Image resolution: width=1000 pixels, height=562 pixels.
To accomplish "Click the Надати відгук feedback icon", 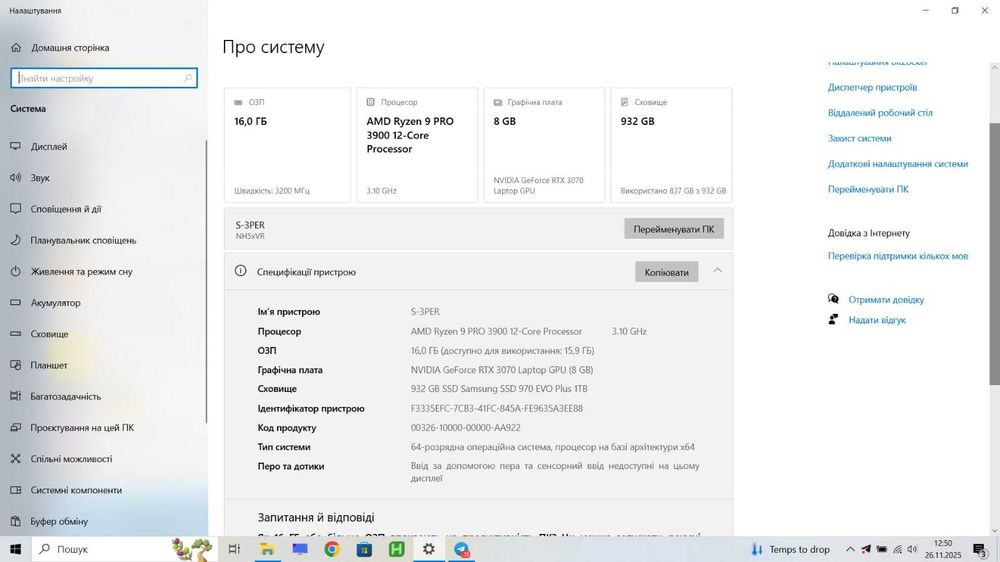I will pos(833,320).
